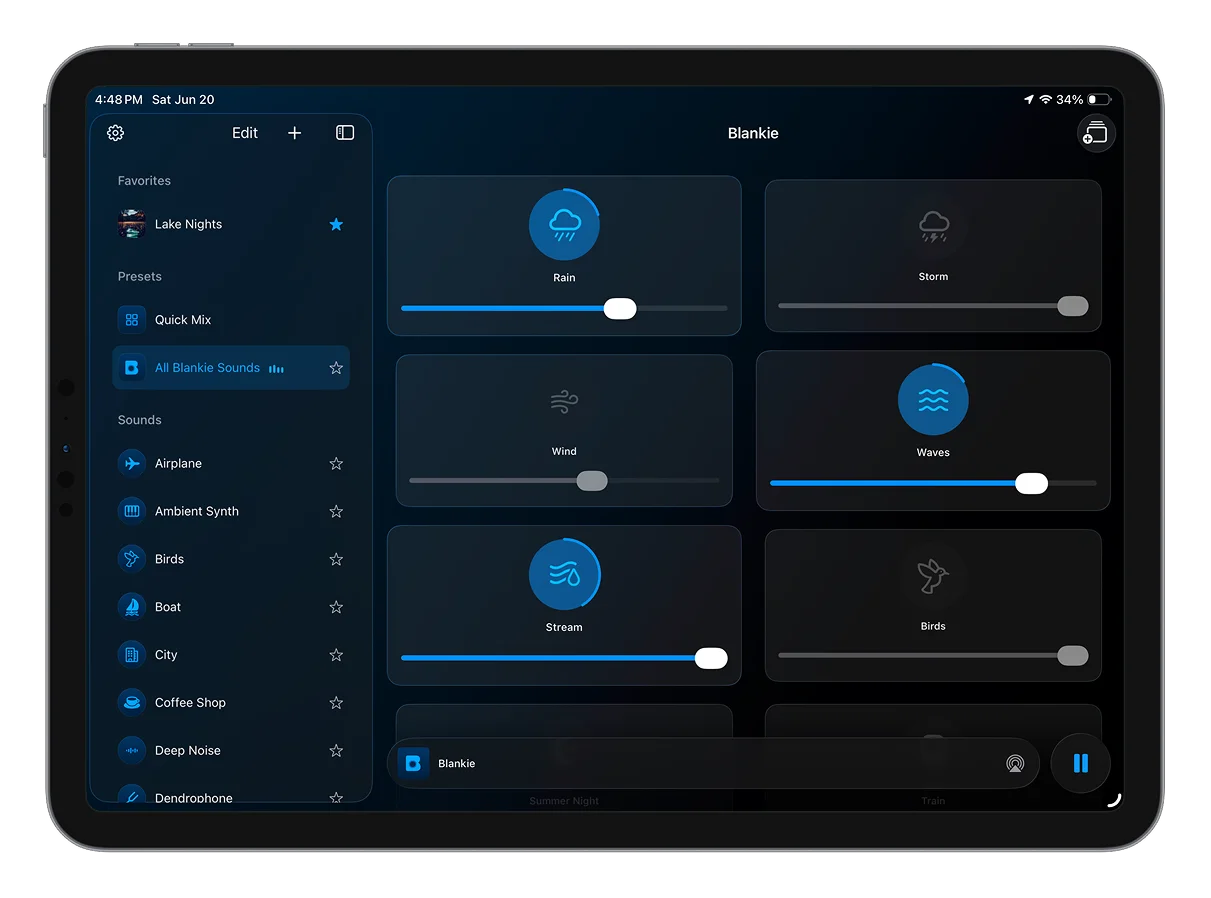
Task: Click the Quick Mix grid icon
Action: tap(131, 320)
